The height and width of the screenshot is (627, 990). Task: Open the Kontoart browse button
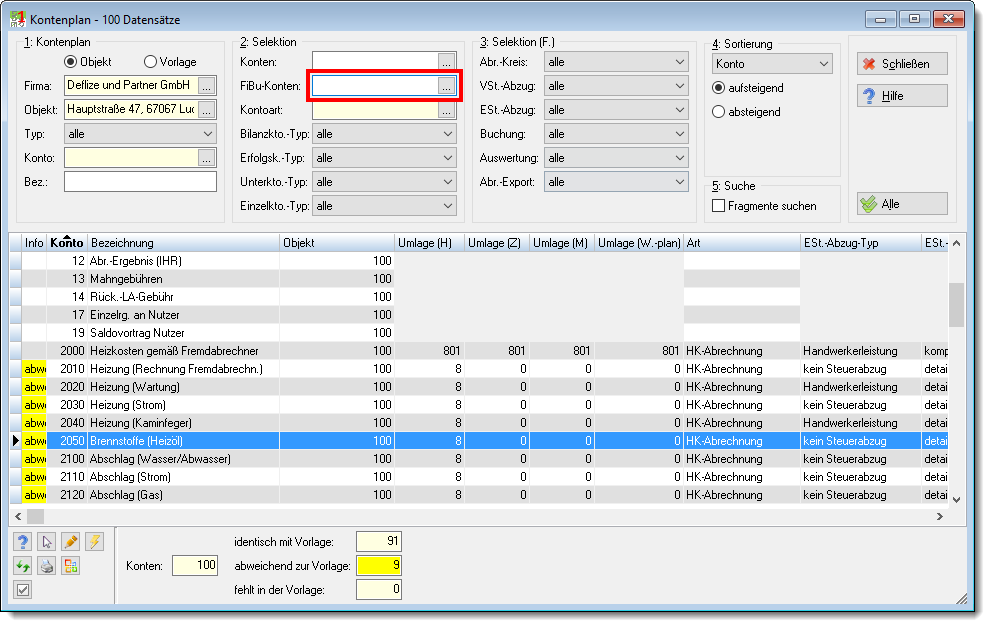point(446,110)
